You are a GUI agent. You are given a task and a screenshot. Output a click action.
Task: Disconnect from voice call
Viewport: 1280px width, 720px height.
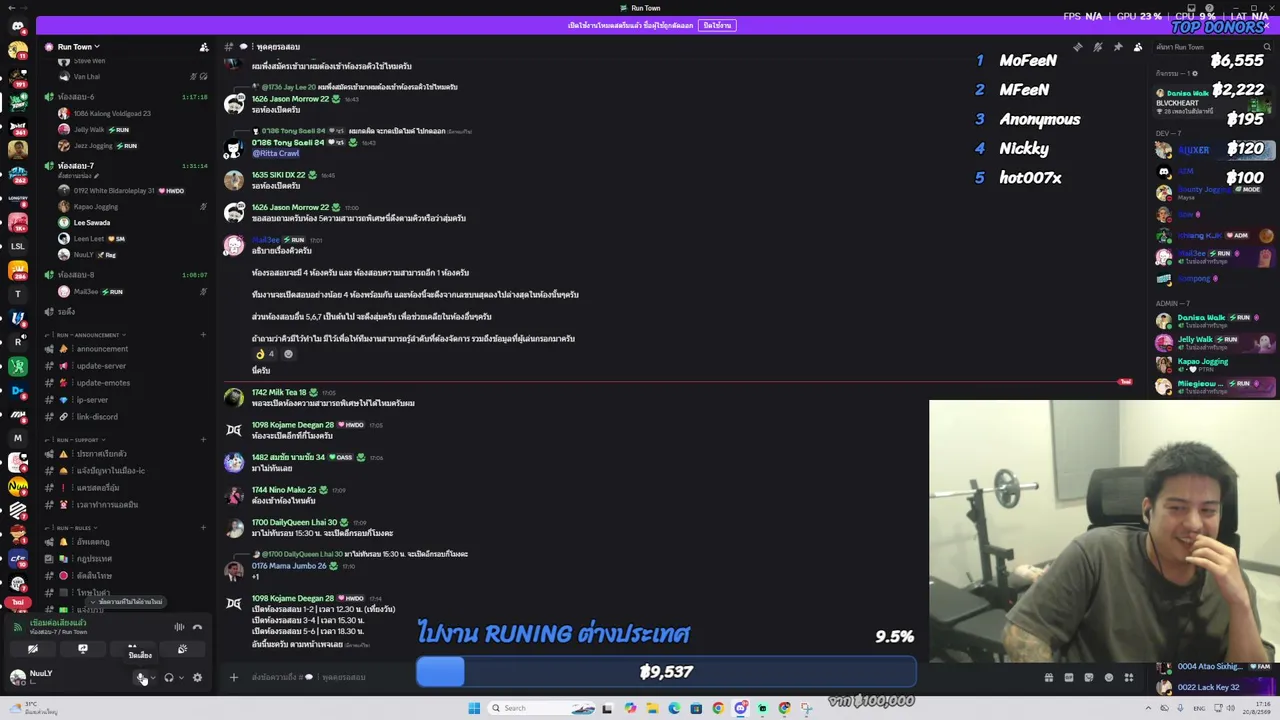[197, 628]
